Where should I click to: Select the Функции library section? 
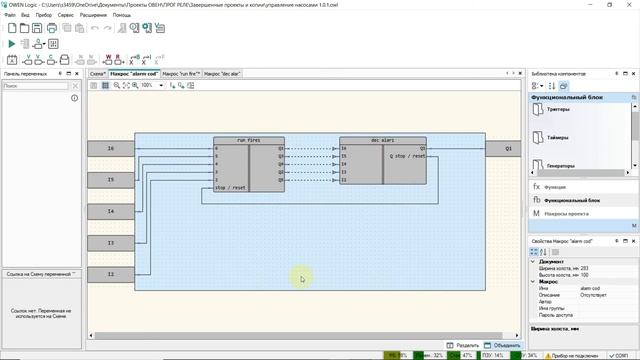coord(583,187)
